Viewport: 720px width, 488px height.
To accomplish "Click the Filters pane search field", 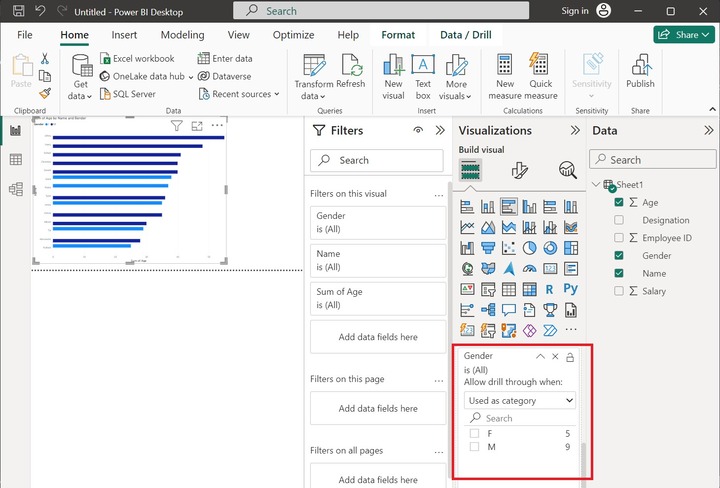I will point(376,160).
